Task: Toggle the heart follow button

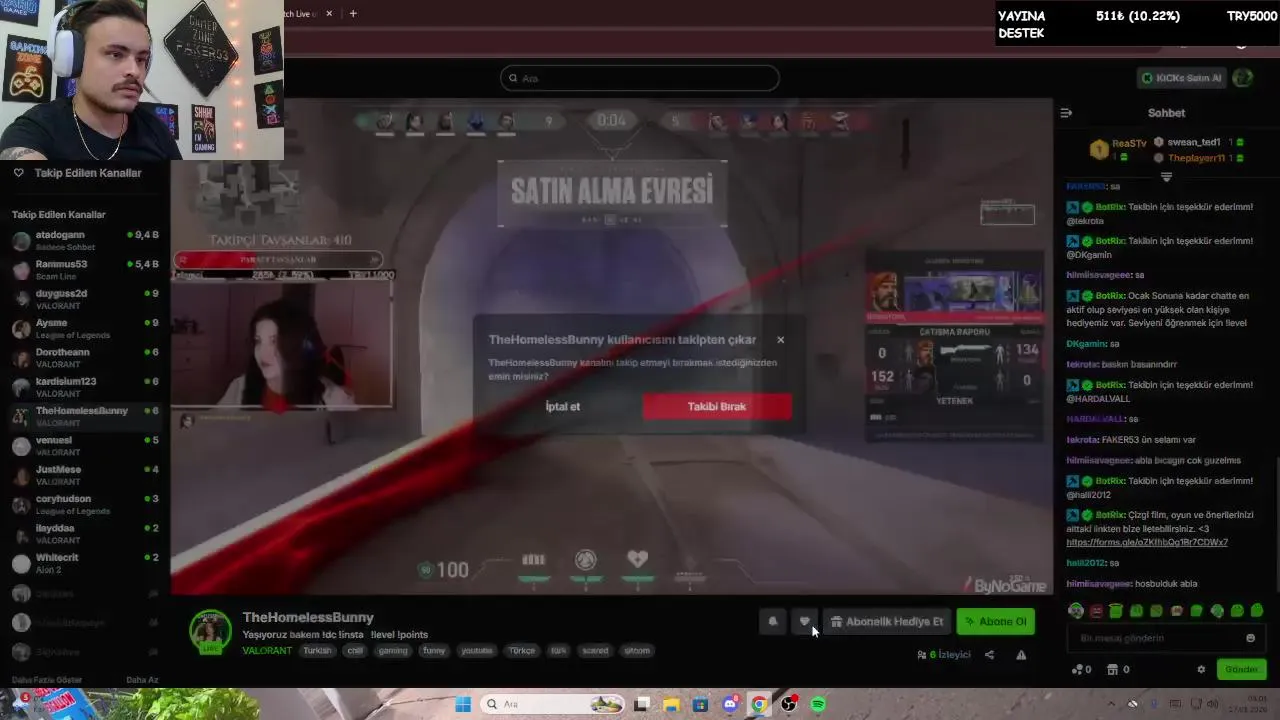Action: 804,621
